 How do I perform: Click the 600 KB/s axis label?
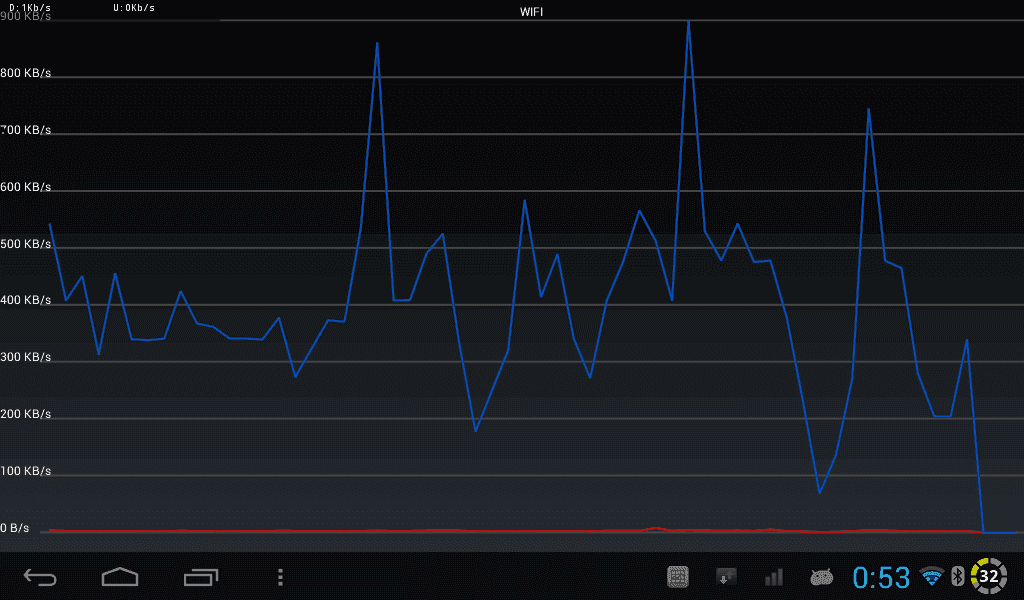(25, 187)
